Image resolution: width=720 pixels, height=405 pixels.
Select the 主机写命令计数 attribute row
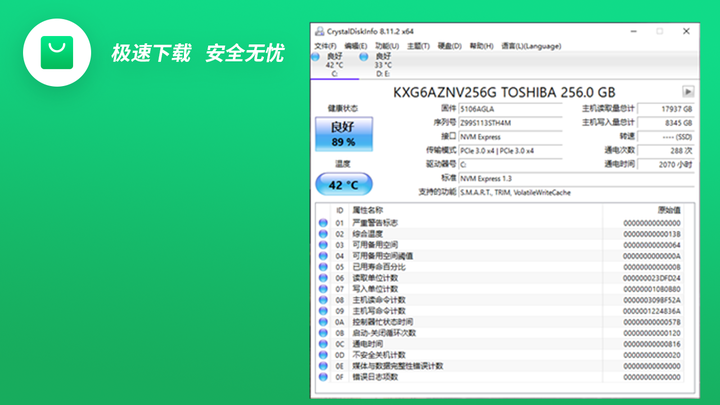click(x=500, y=311)
